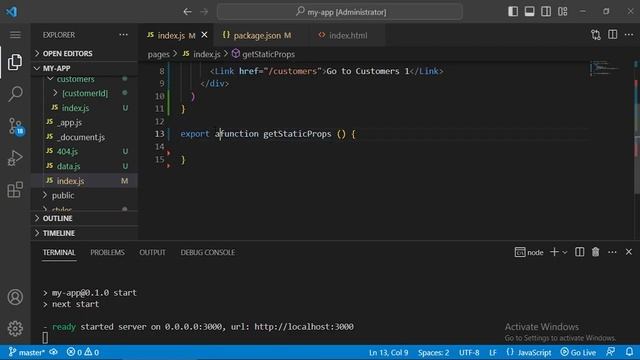This screenshot has height=360, width=640.
Task: Toggle the secondary side bar layout icon
Action: coord(546,11)
